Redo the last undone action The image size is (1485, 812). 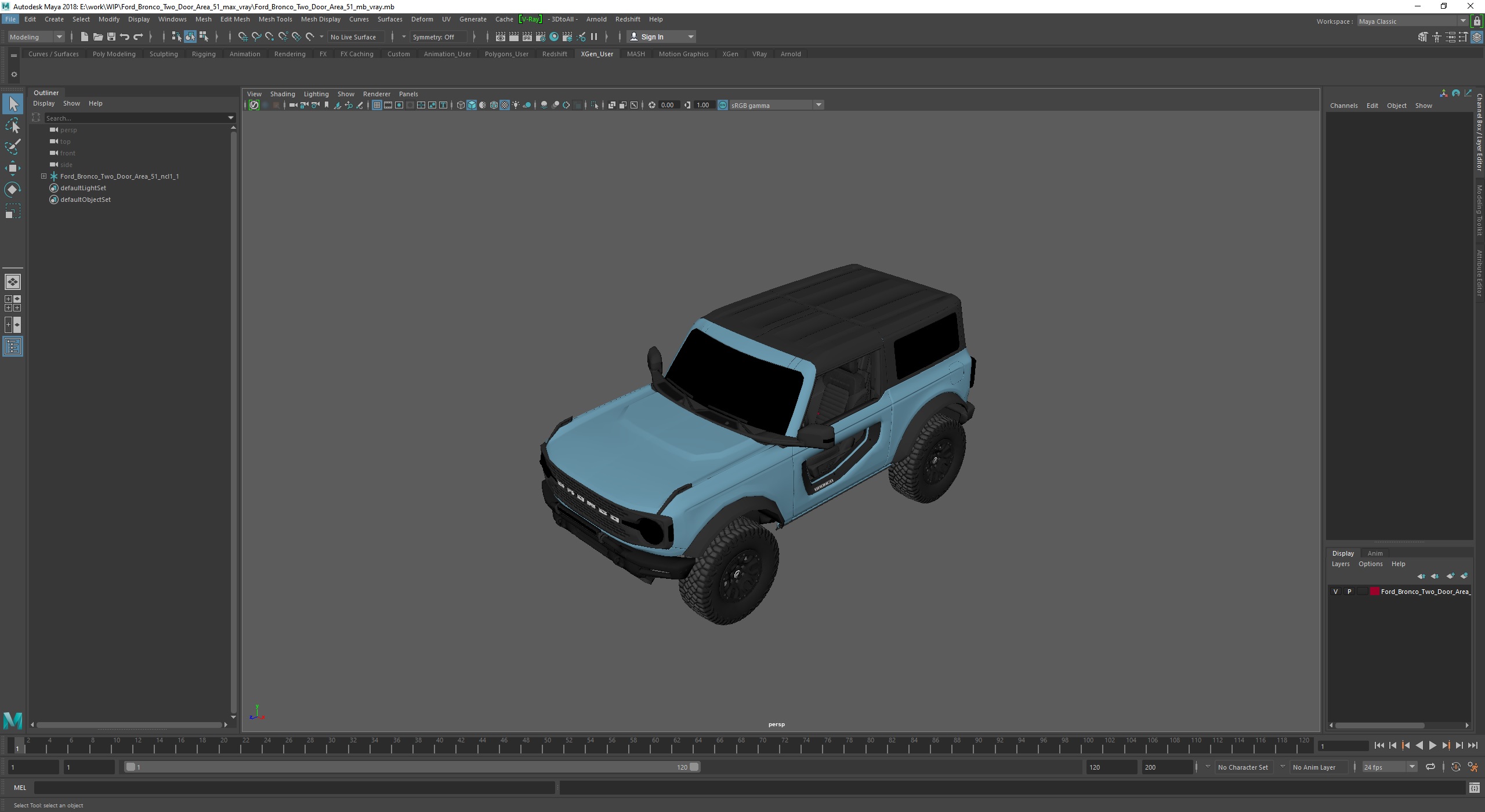pos(138,37)
